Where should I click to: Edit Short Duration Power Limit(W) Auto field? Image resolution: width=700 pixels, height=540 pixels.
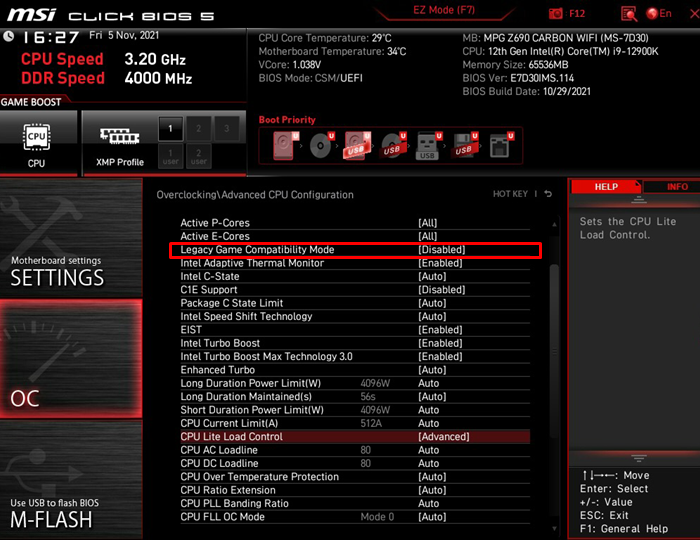click(x=429, y=410)
